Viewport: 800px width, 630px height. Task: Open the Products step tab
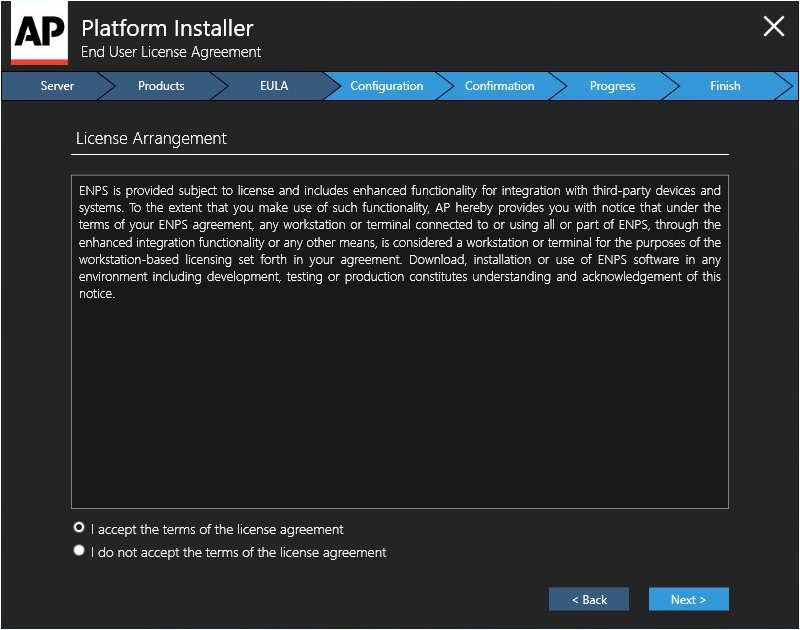click(161, 86)
